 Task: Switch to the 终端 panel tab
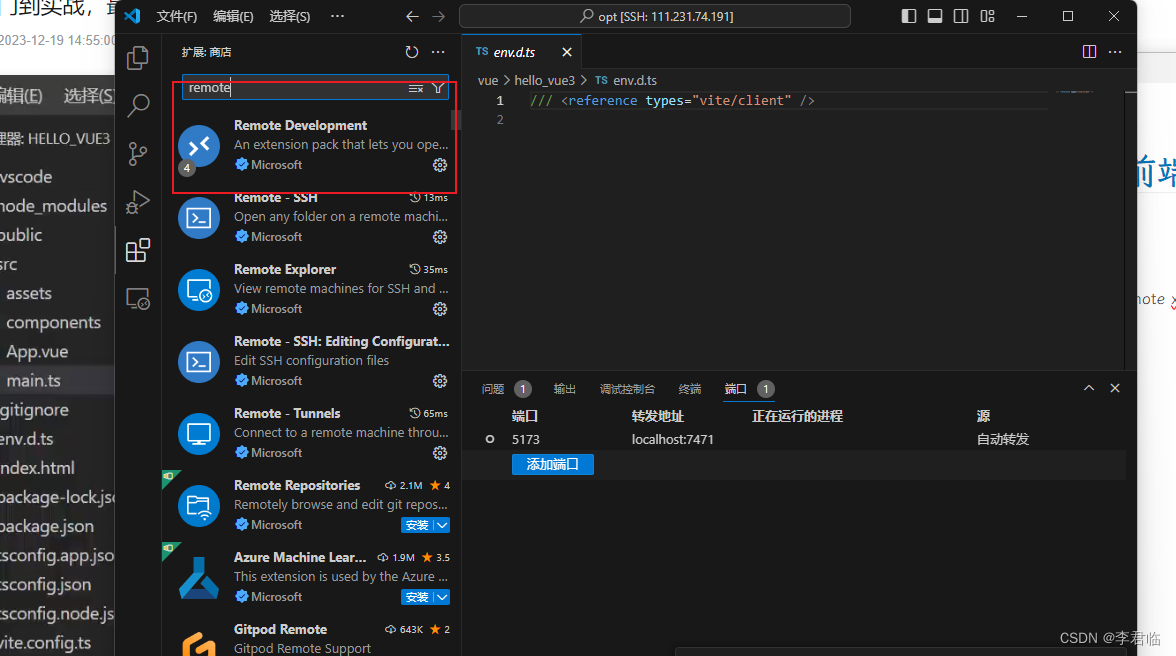tap(690, 388)
